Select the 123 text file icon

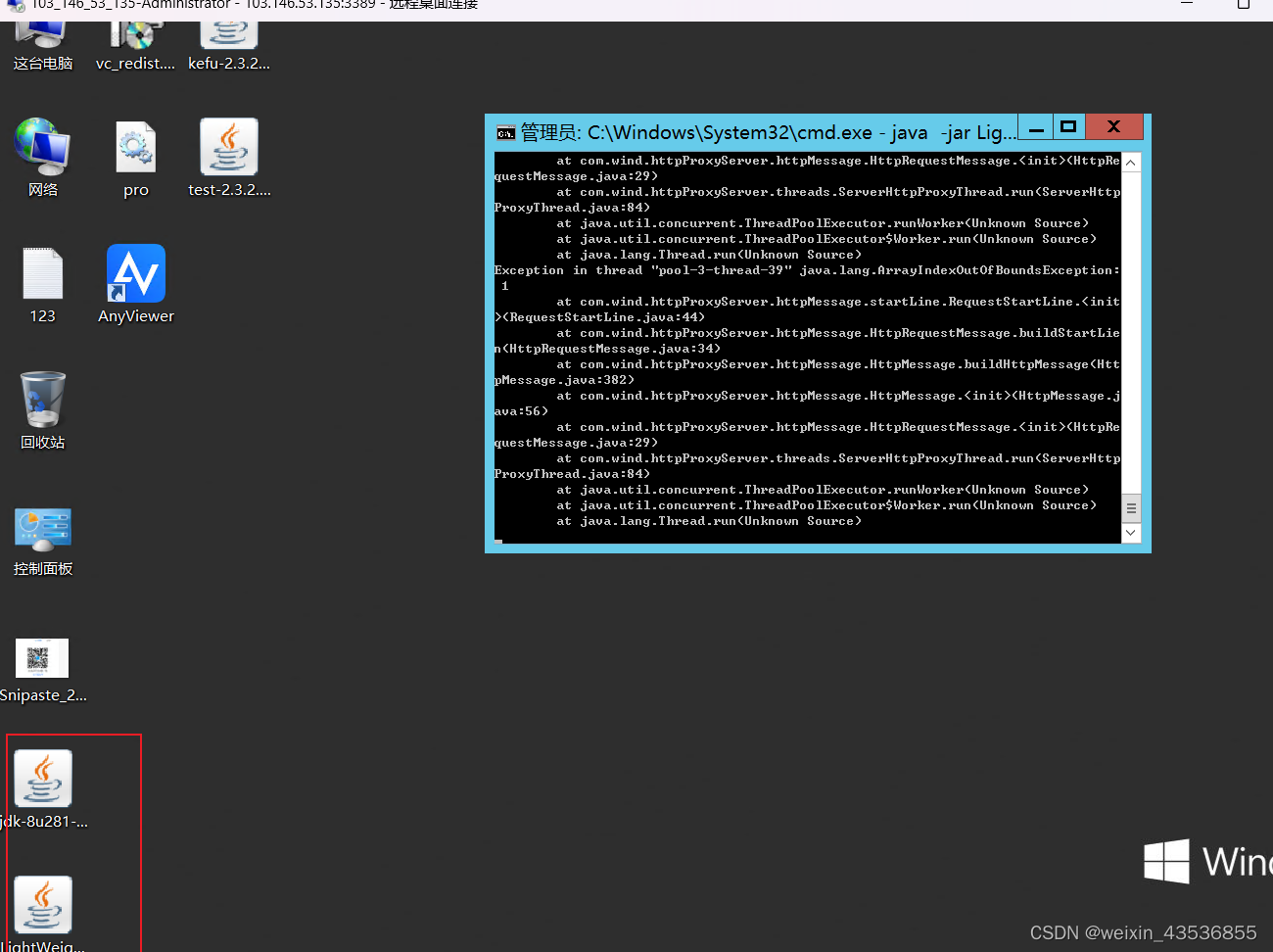click(42, 285)
